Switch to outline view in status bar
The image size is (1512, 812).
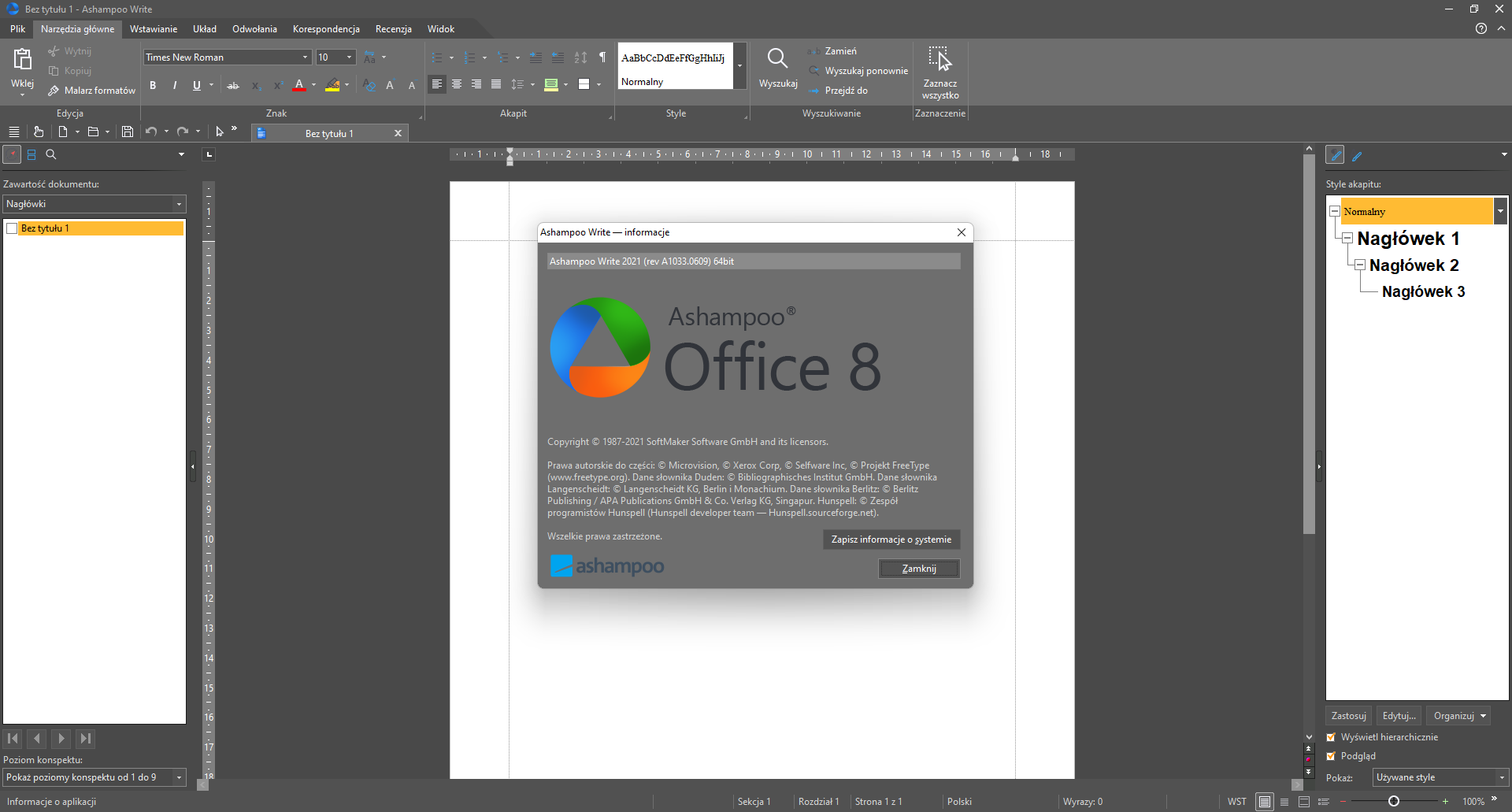point(1323,802)
